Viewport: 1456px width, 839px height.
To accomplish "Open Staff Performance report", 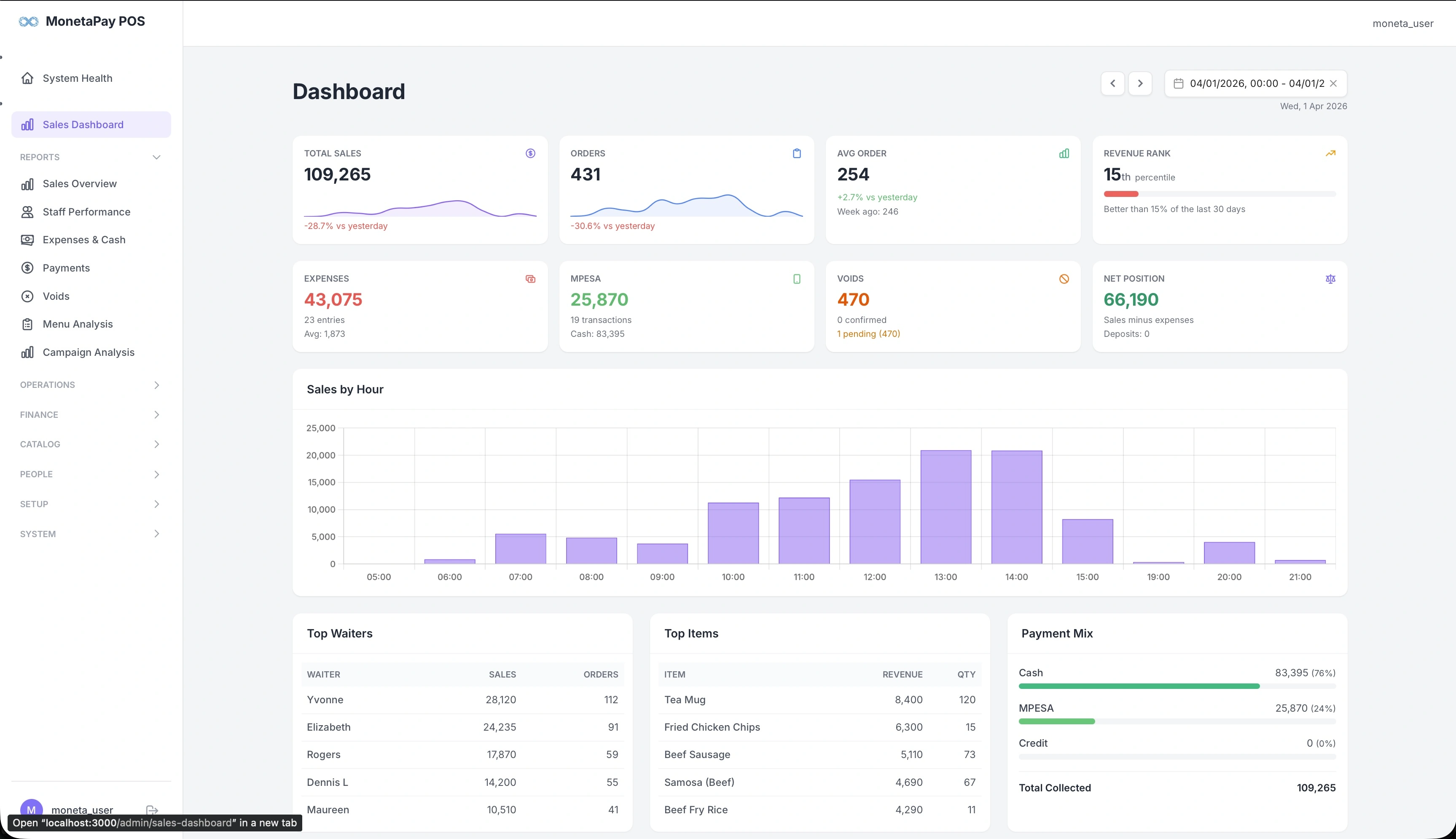I will 86,212.
